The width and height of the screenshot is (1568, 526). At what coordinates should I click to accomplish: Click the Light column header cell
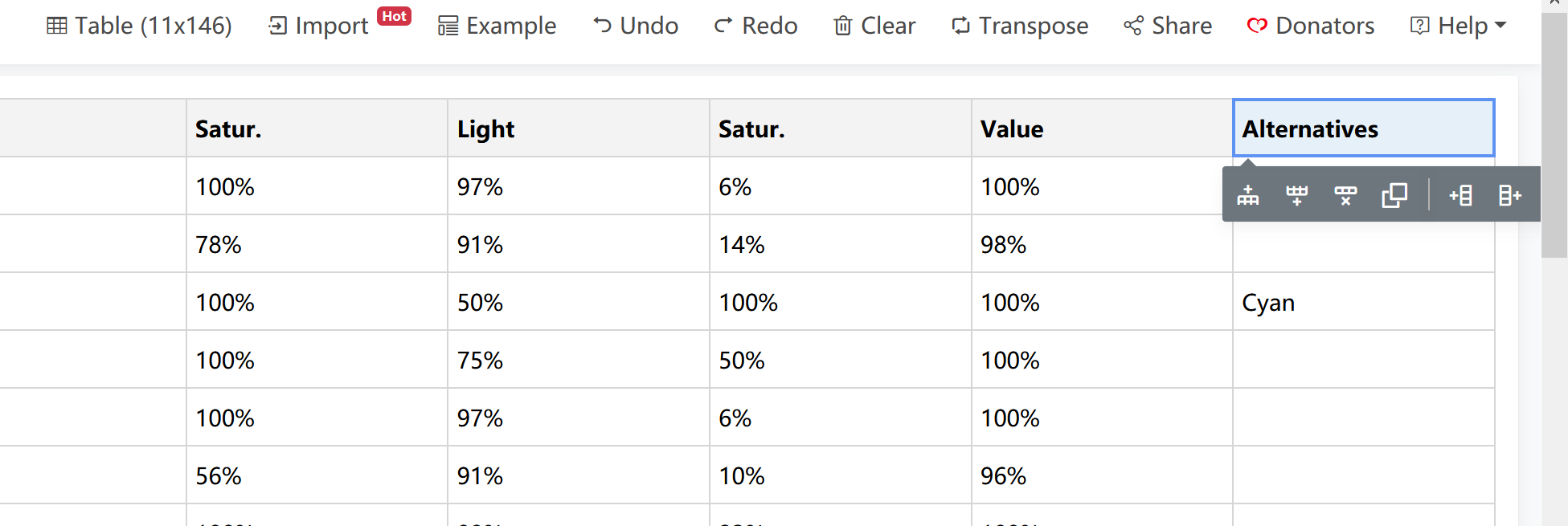(578, 128)
